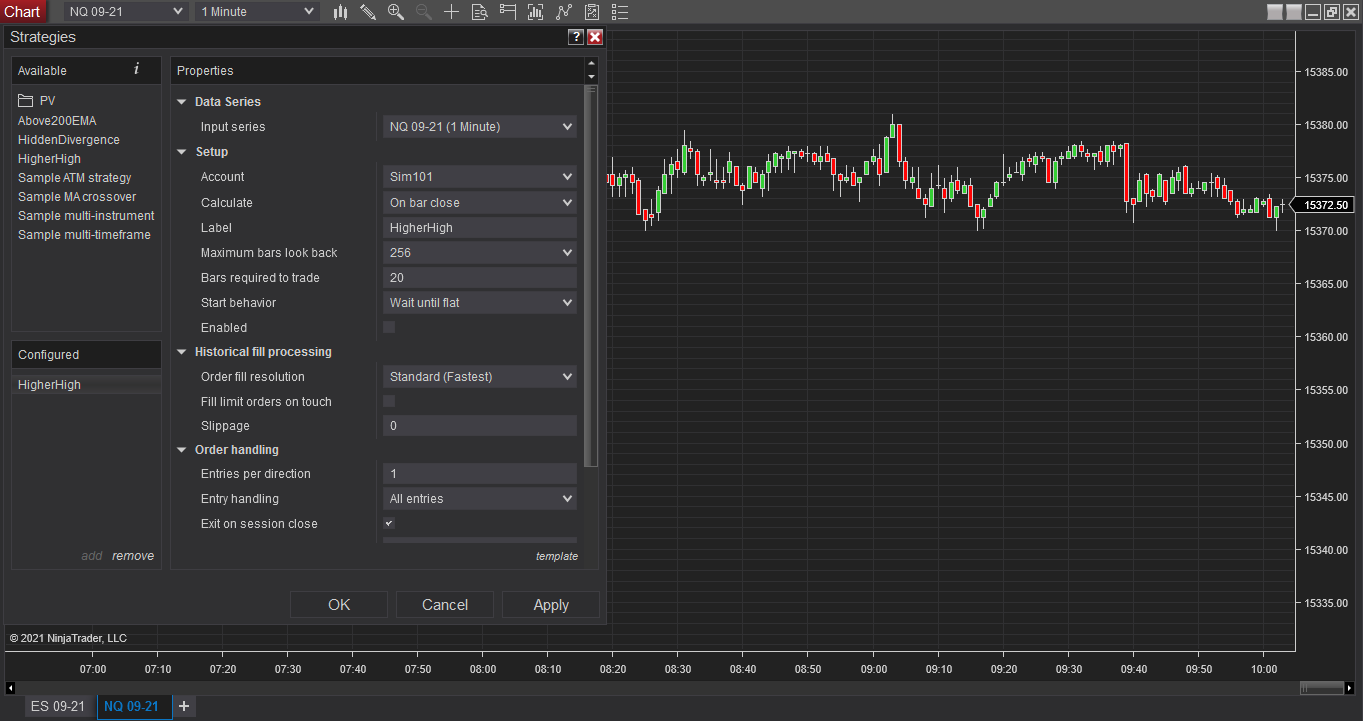The image size is (1363, 721).
Task: Uncheck Exit on session close
Action: (389, 523)
